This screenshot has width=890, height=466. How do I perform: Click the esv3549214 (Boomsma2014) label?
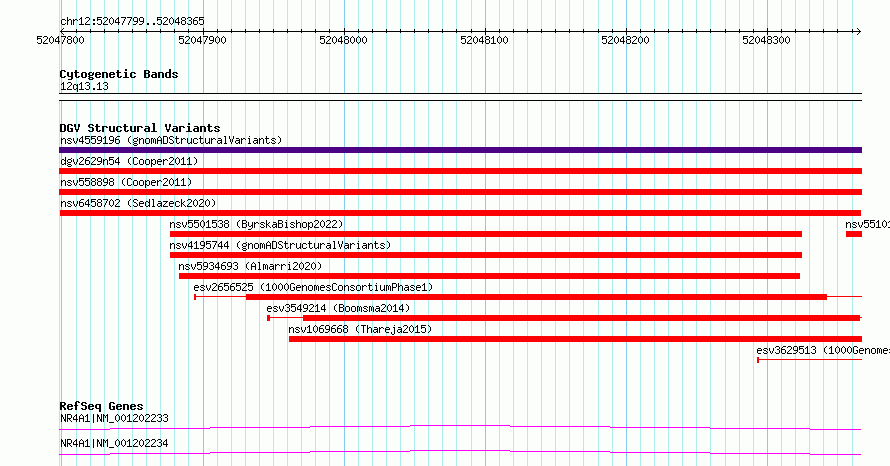pos(338,308)
